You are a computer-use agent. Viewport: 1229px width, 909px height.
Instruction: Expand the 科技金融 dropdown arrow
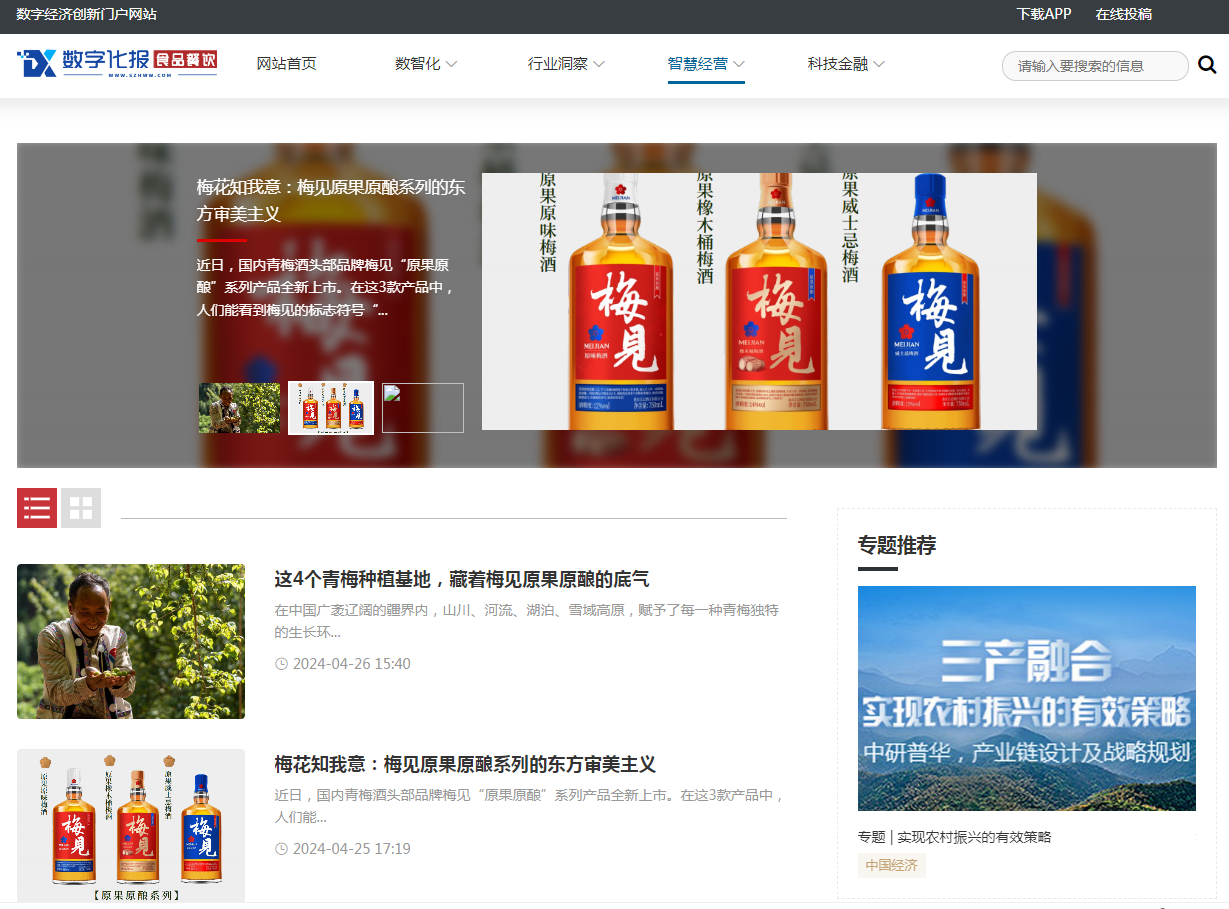coord(879,64)
